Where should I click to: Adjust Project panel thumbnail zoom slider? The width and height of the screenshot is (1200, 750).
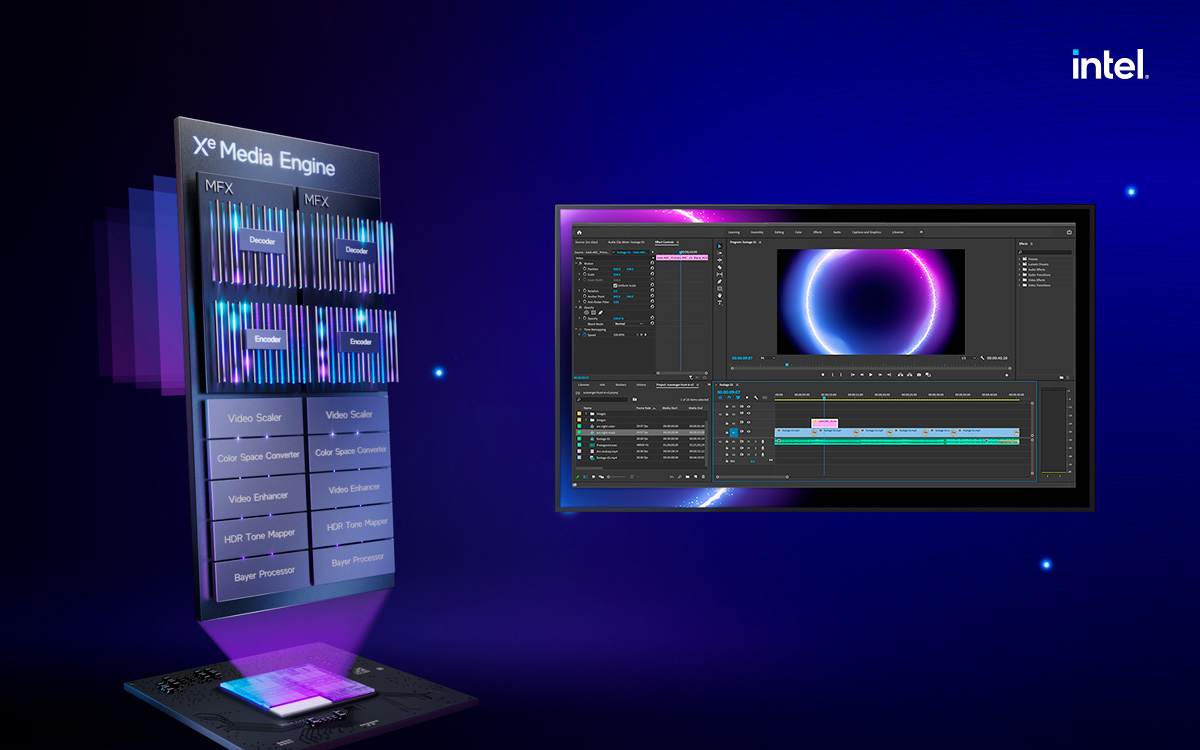pyautogui.click(x=616, y=477)
